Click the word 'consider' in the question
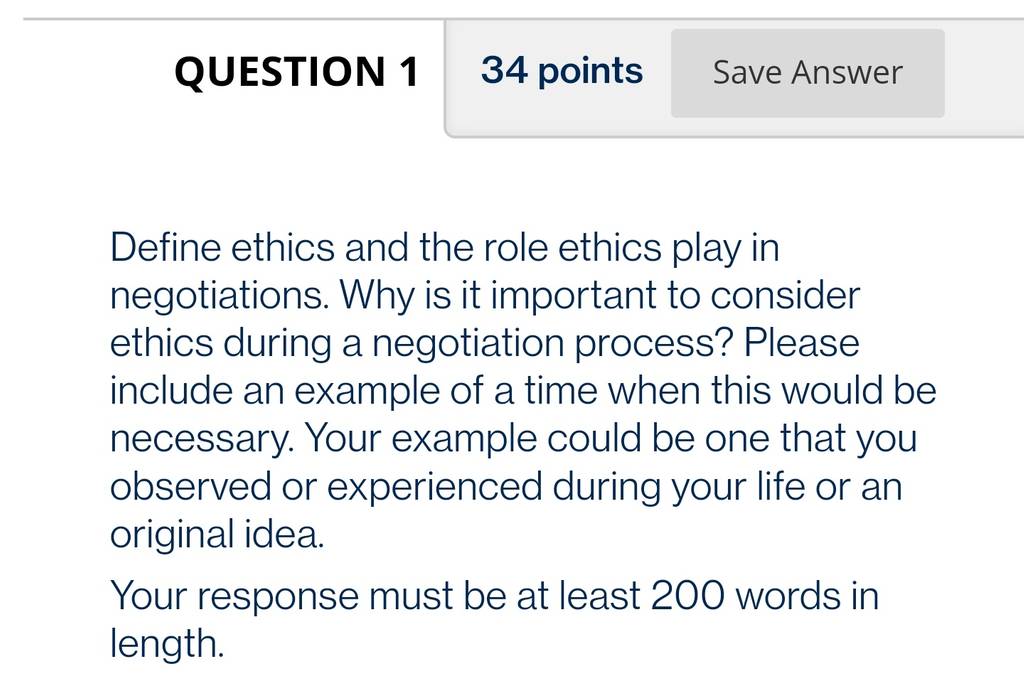This screenshot has height=688, width=1024. coord(785,296)
